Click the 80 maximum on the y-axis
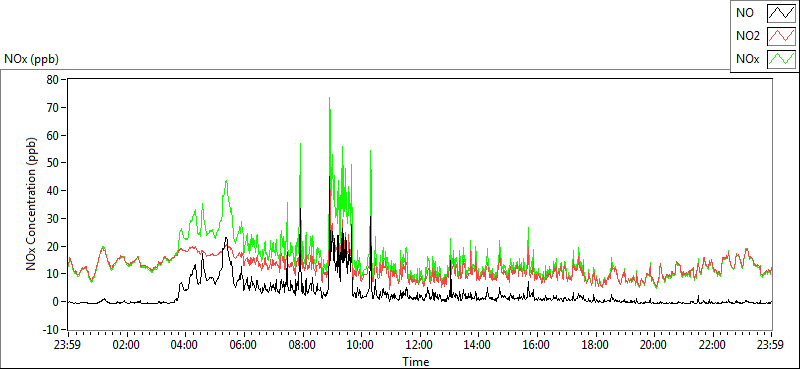This screenshot has height=369, width=800. point(53,79)
